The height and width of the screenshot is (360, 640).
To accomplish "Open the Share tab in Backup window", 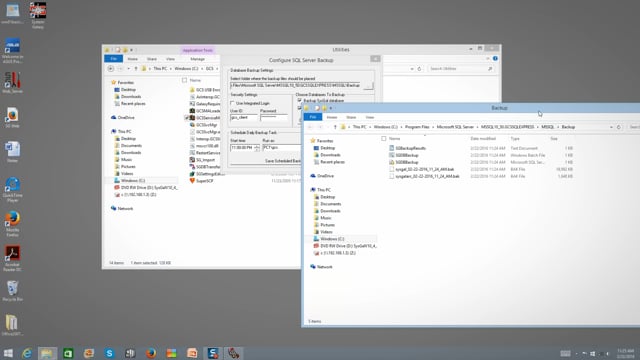I will pyautogui.click(x=351, y=117).
